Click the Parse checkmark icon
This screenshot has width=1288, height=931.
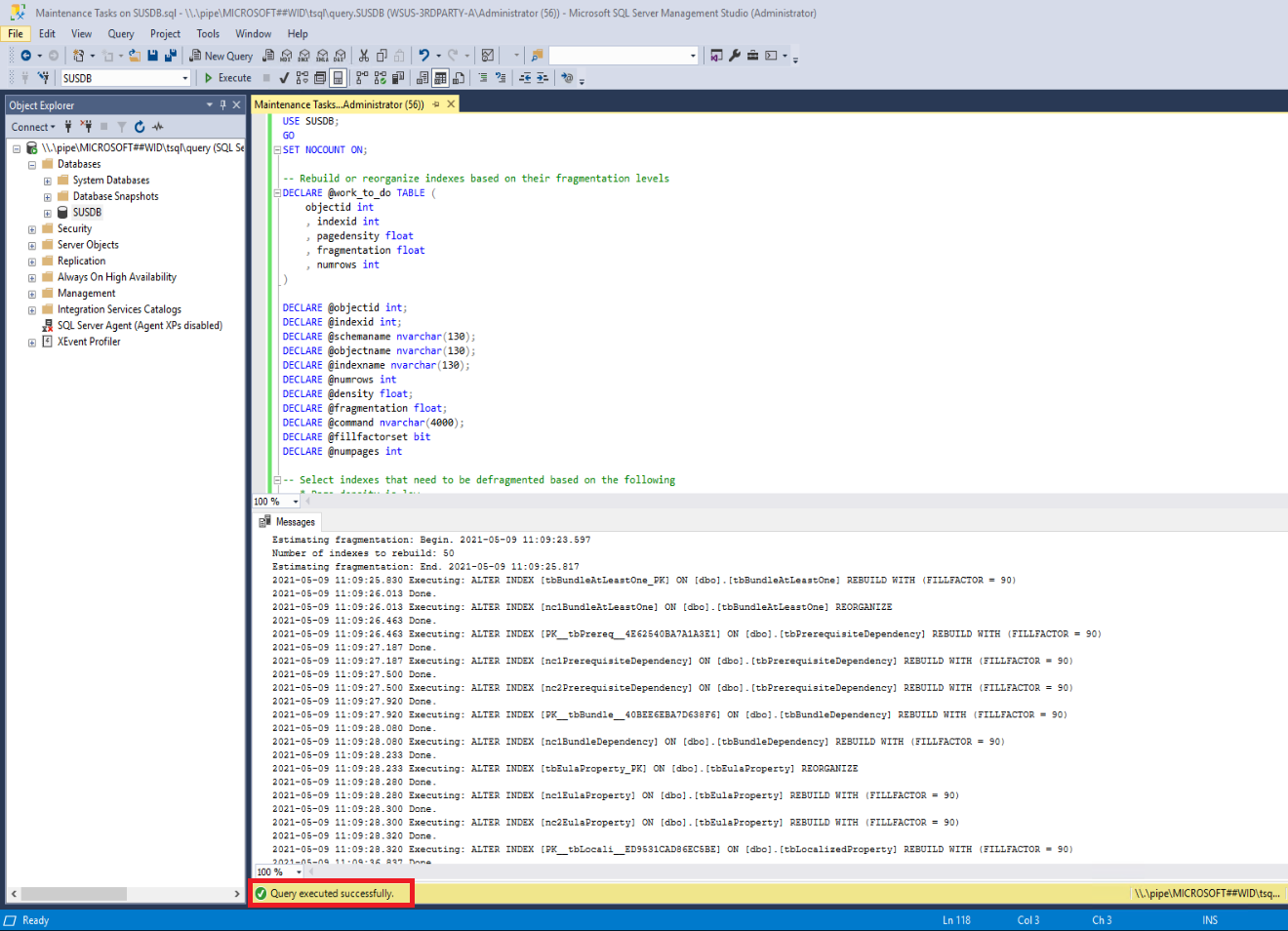coord(284,77)
